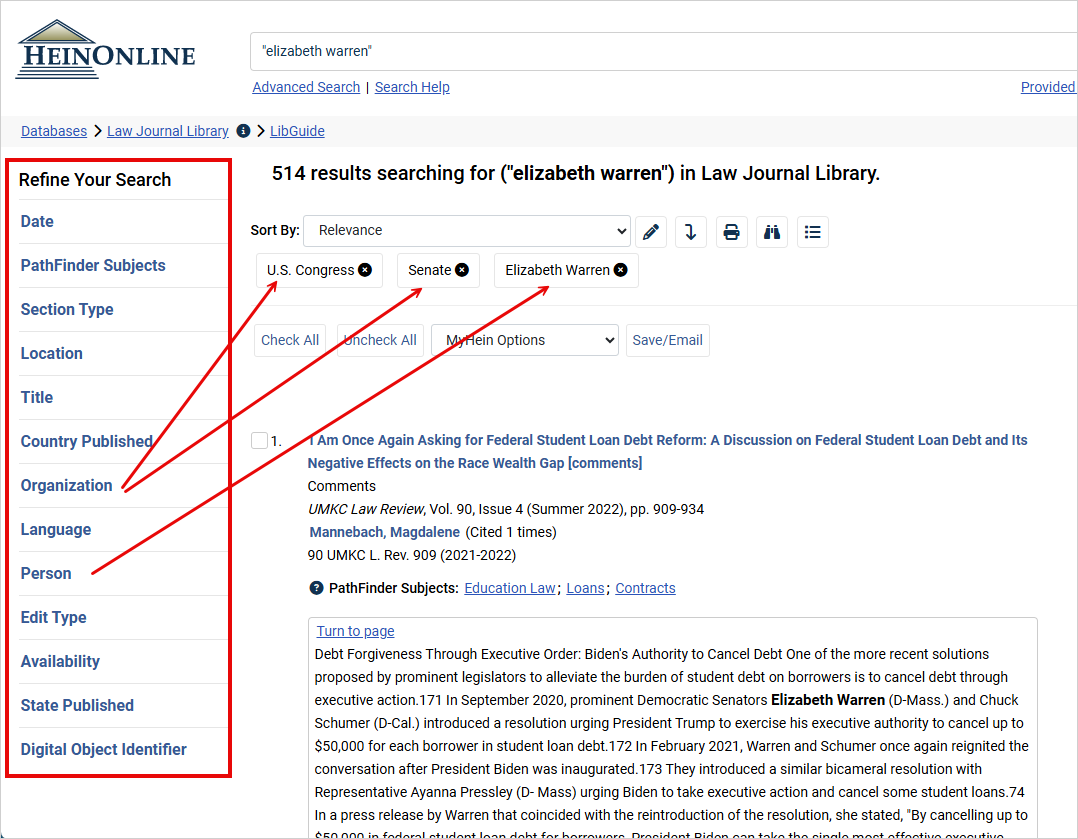
Task: Click the printer icon
Action: (x=732, y=232)
